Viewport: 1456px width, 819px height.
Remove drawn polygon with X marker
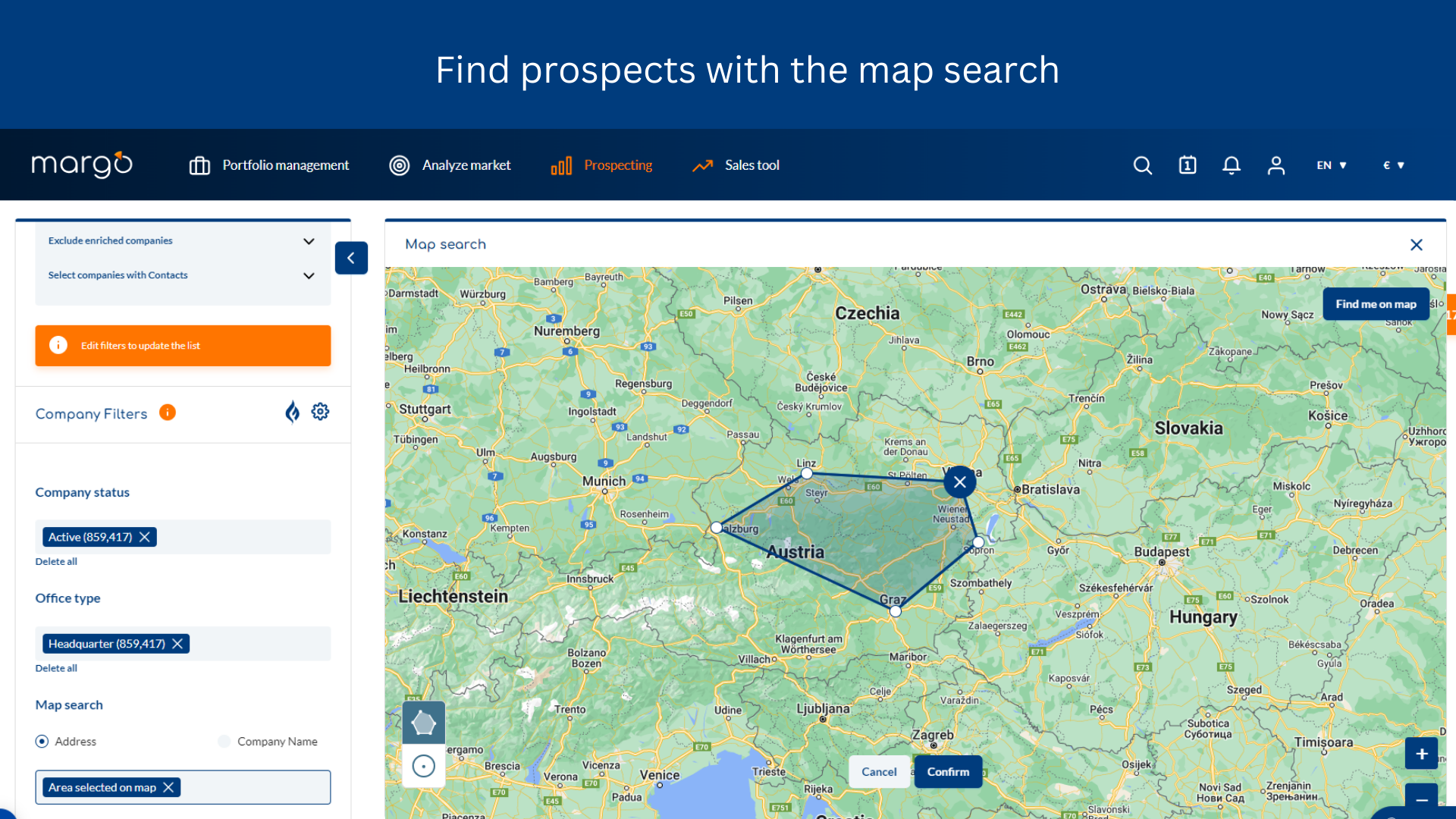click(x=960, y=482)
